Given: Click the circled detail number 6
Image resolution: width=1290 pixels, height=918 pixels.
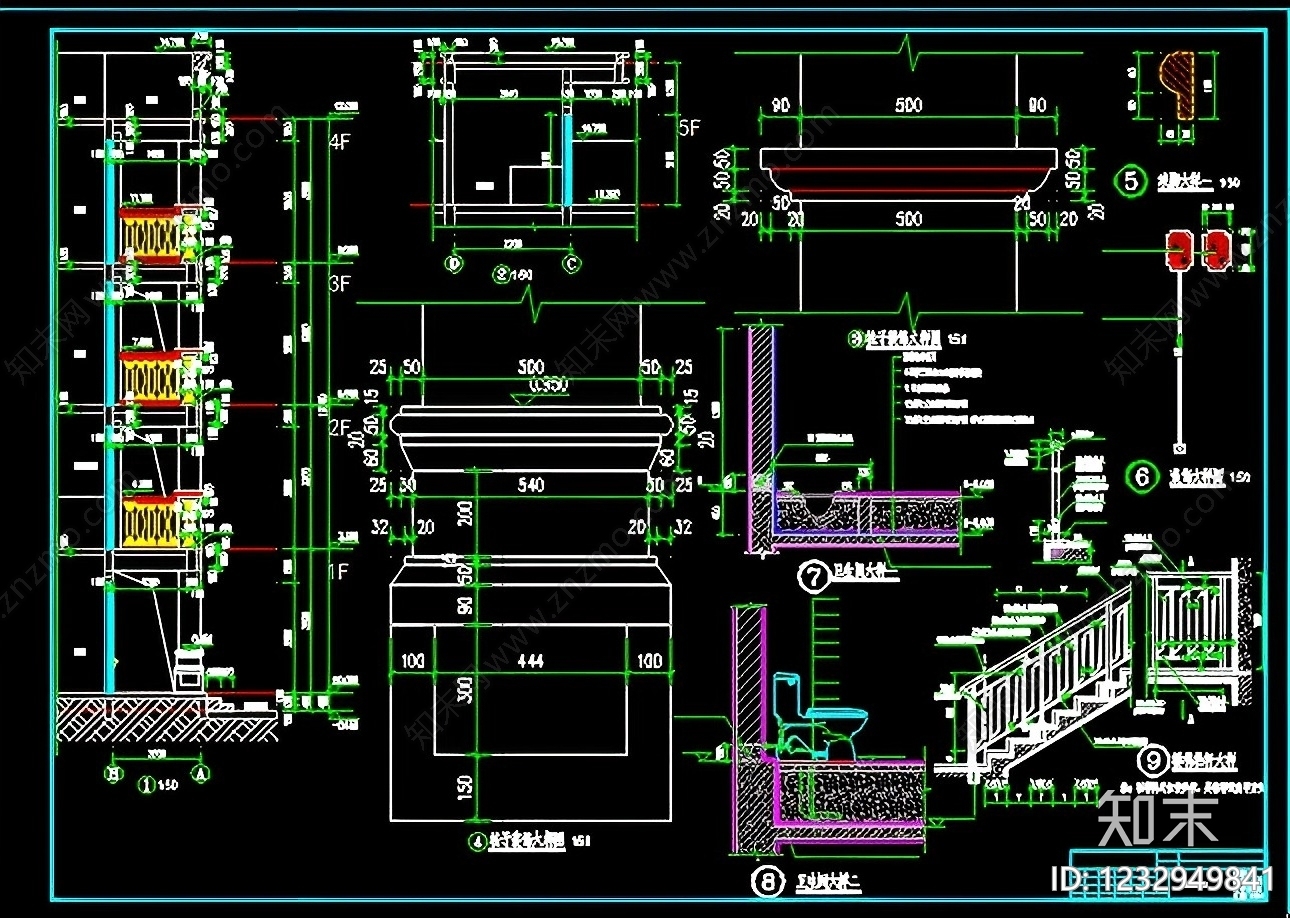Looking at the screenshot, I should point(1142,477).
